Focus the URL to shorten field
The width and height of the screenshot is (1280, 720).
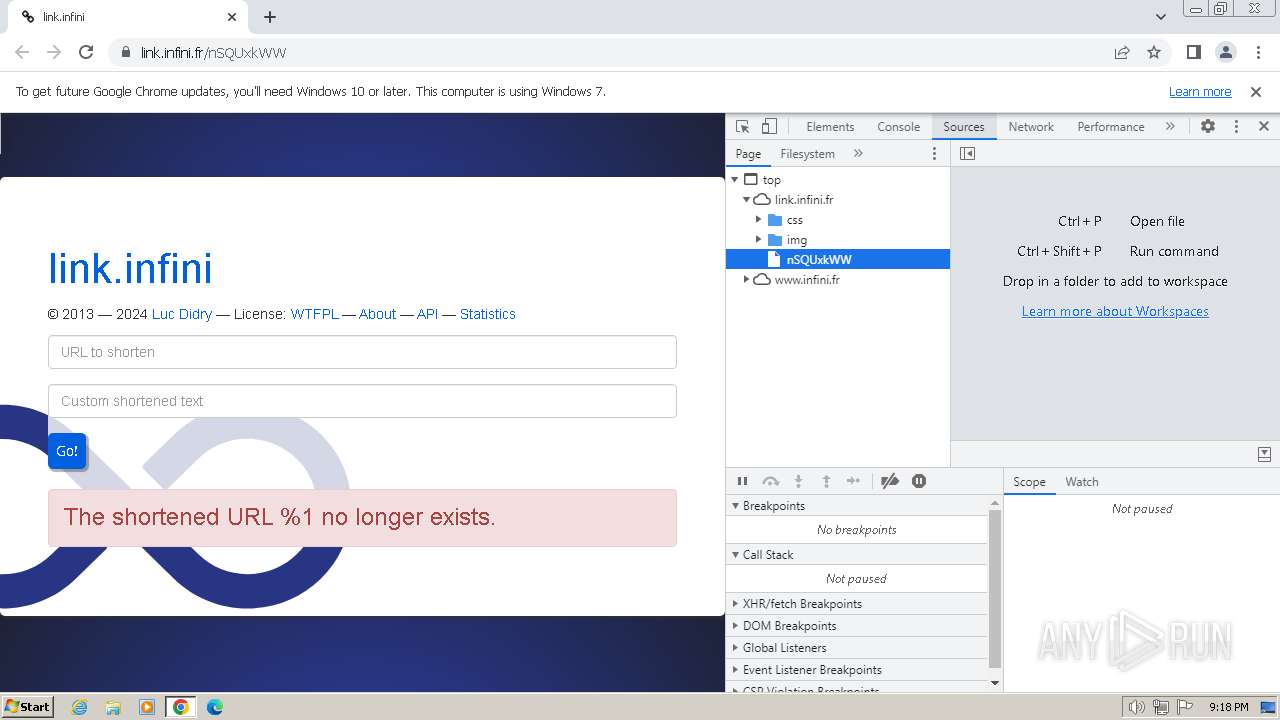[x=362, y=352]
